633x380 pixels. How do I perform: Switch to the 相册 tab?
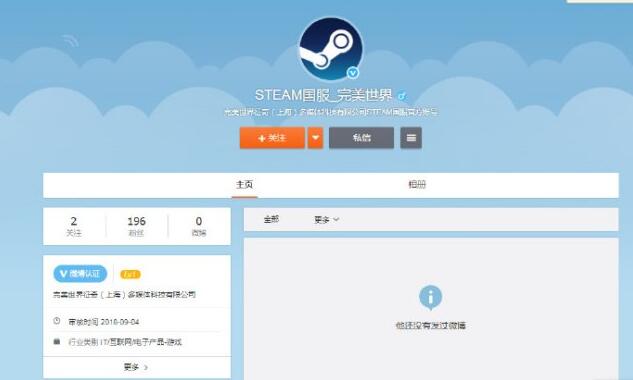point(417,185)
